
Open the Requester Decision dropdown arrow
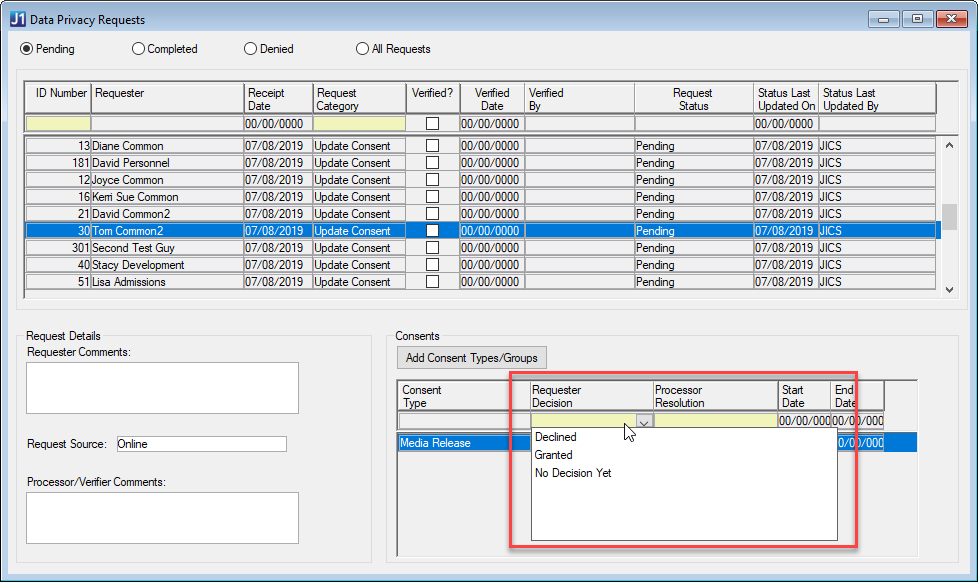coord(644,422)
